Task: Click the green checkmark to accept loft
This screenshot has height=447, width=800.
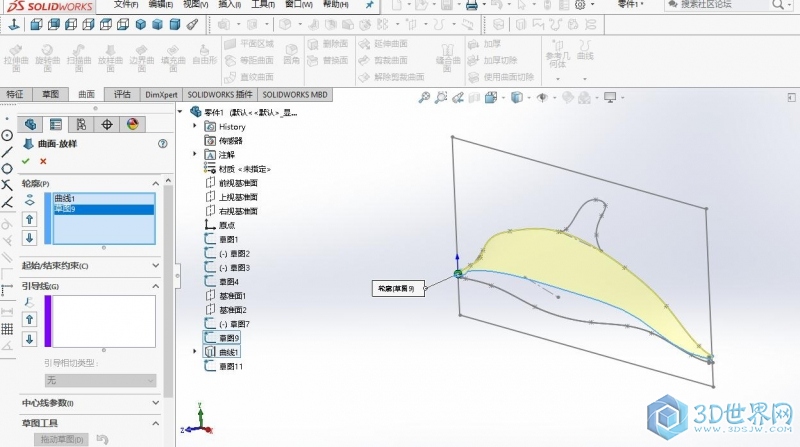Action: (26, 161)
